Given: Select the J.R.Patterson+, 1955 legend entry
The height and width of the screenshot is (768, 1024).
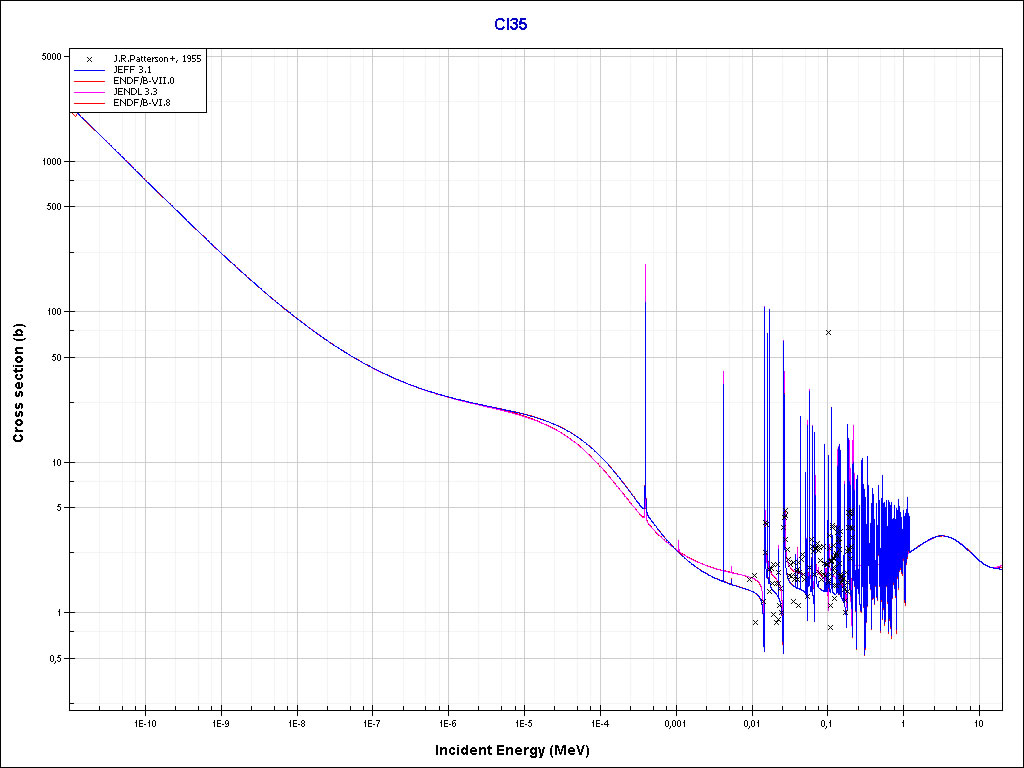Looking at the screenshot, I should click(157, 59).
